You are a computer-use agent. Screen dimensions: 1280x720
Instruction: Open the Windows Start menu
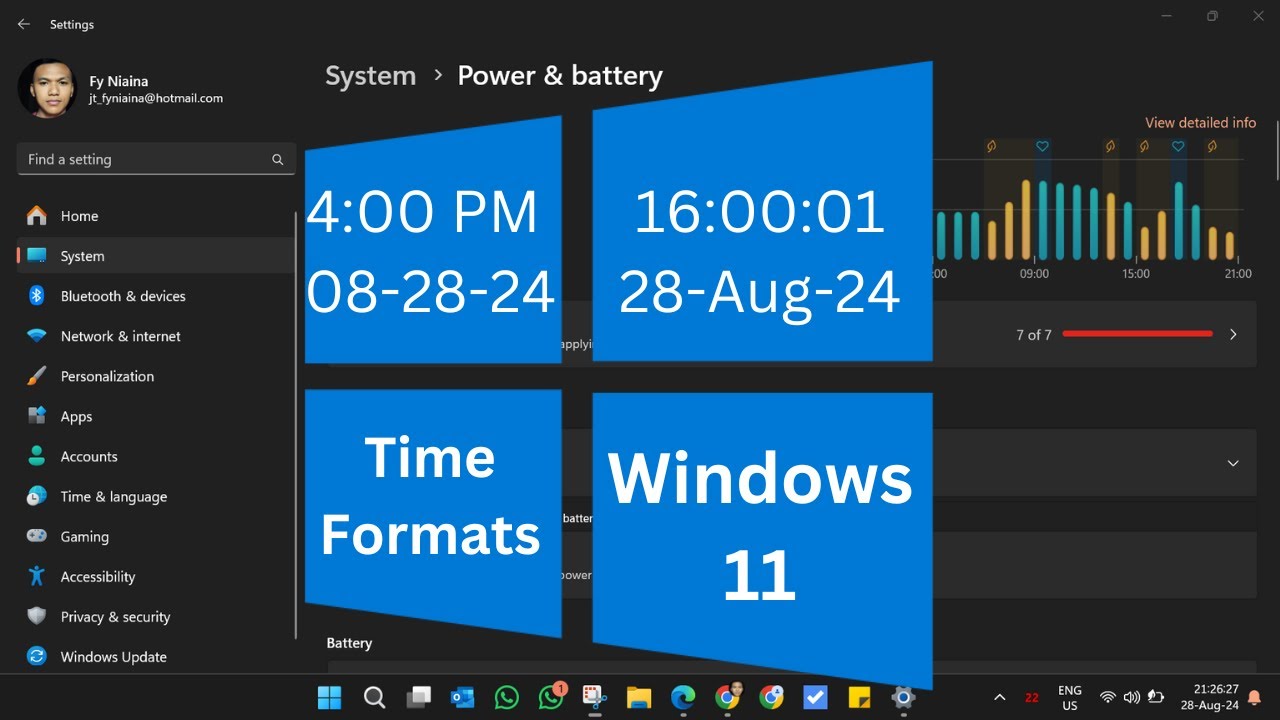(x=329, y=697)
